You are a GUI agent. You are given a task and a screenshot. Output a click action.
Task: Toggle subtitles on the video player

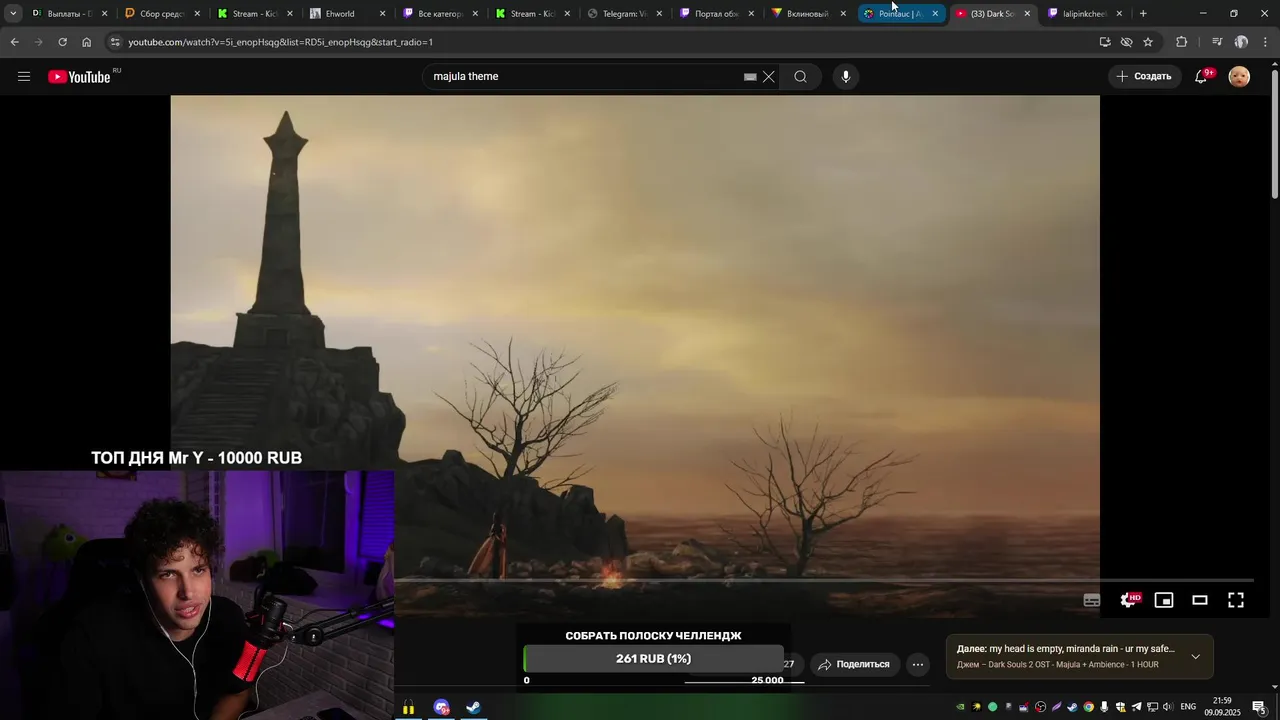1092,600
